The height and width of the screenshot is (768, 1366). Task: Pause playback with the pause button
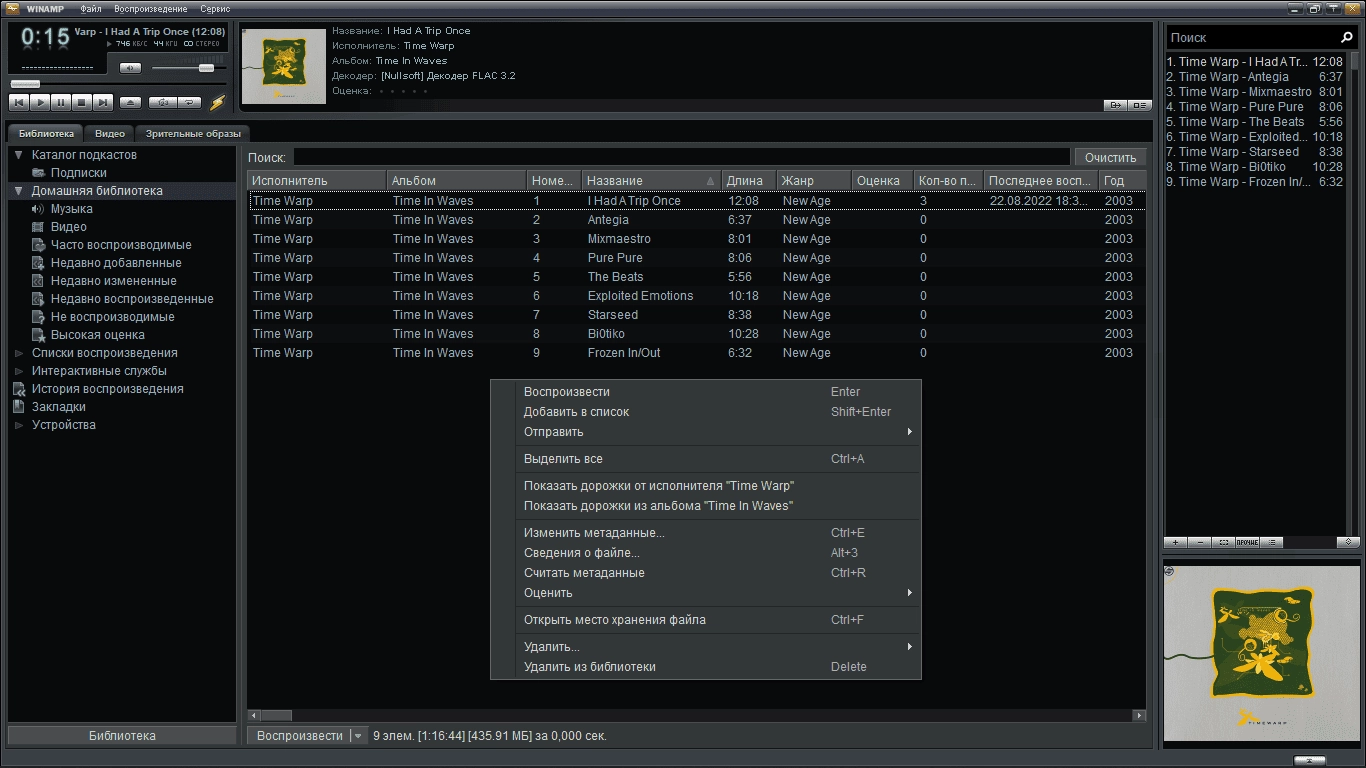coord(61,103)
